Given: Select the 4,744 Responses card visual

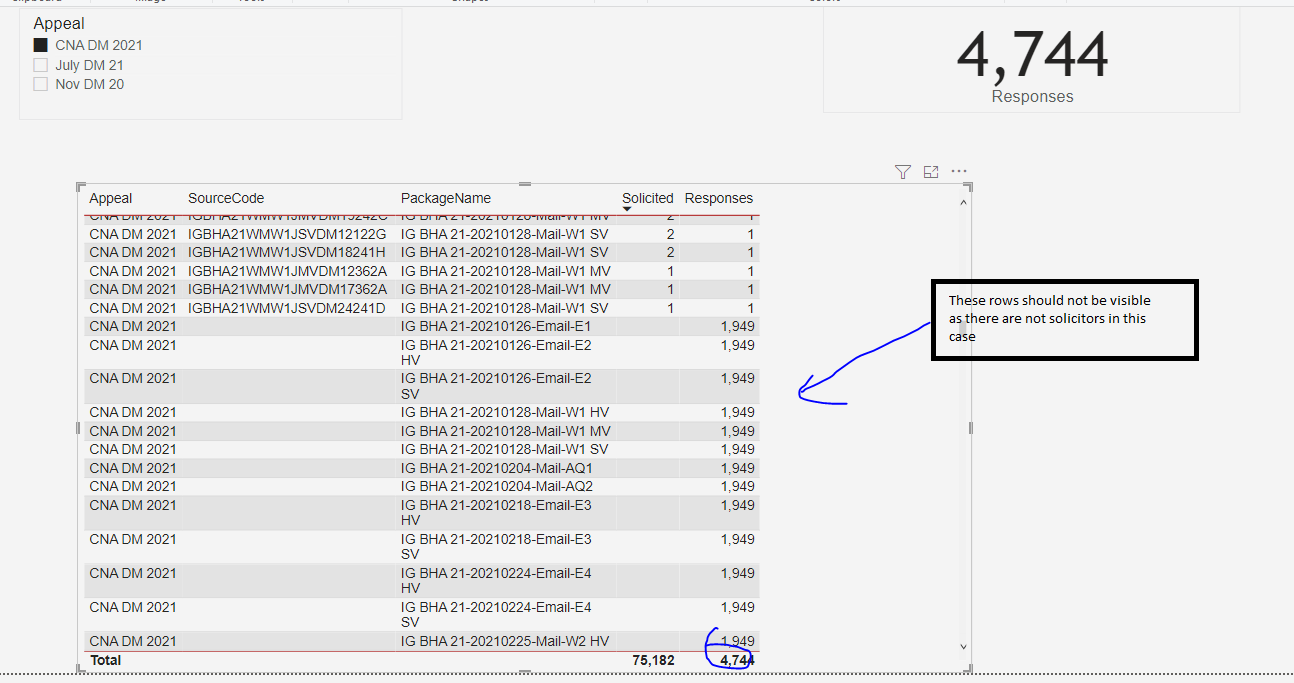Looking at the screenshot, I should [1031, 60].
